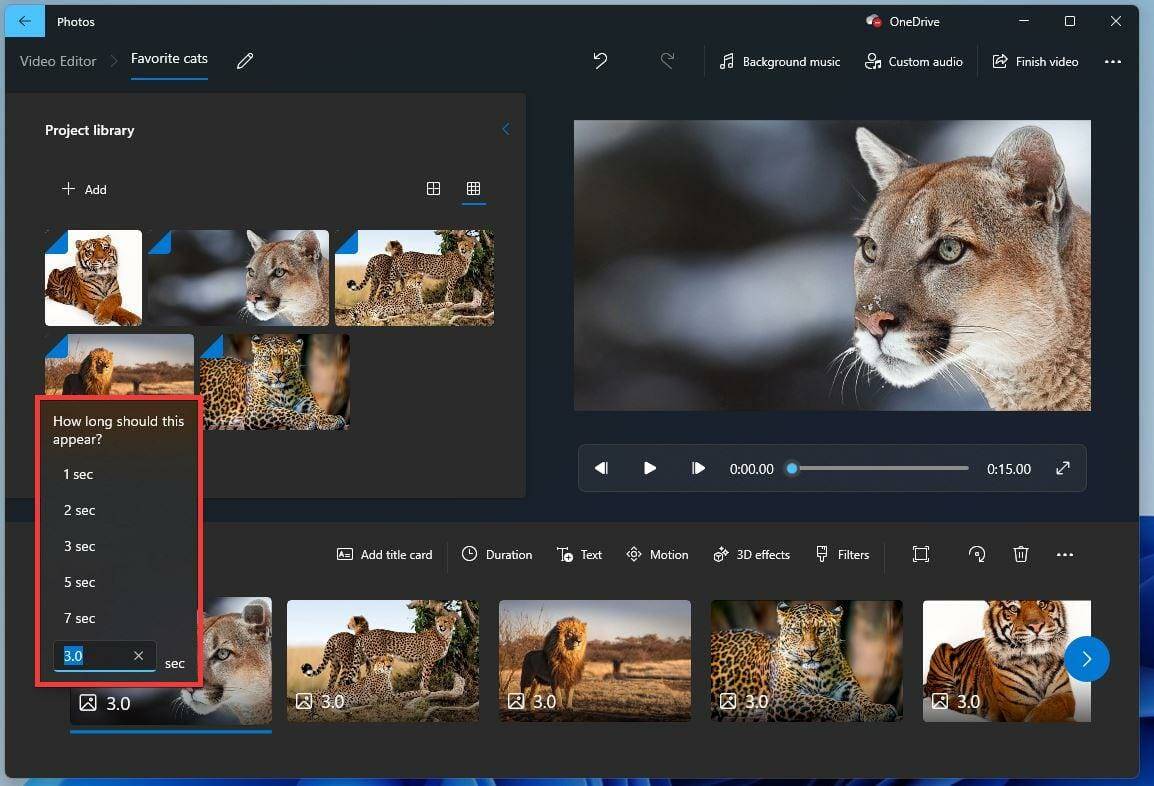Click the rotate icon in storyboard toolbar
This screenshot has width=1154, height=786.
[x=977, y=554]
